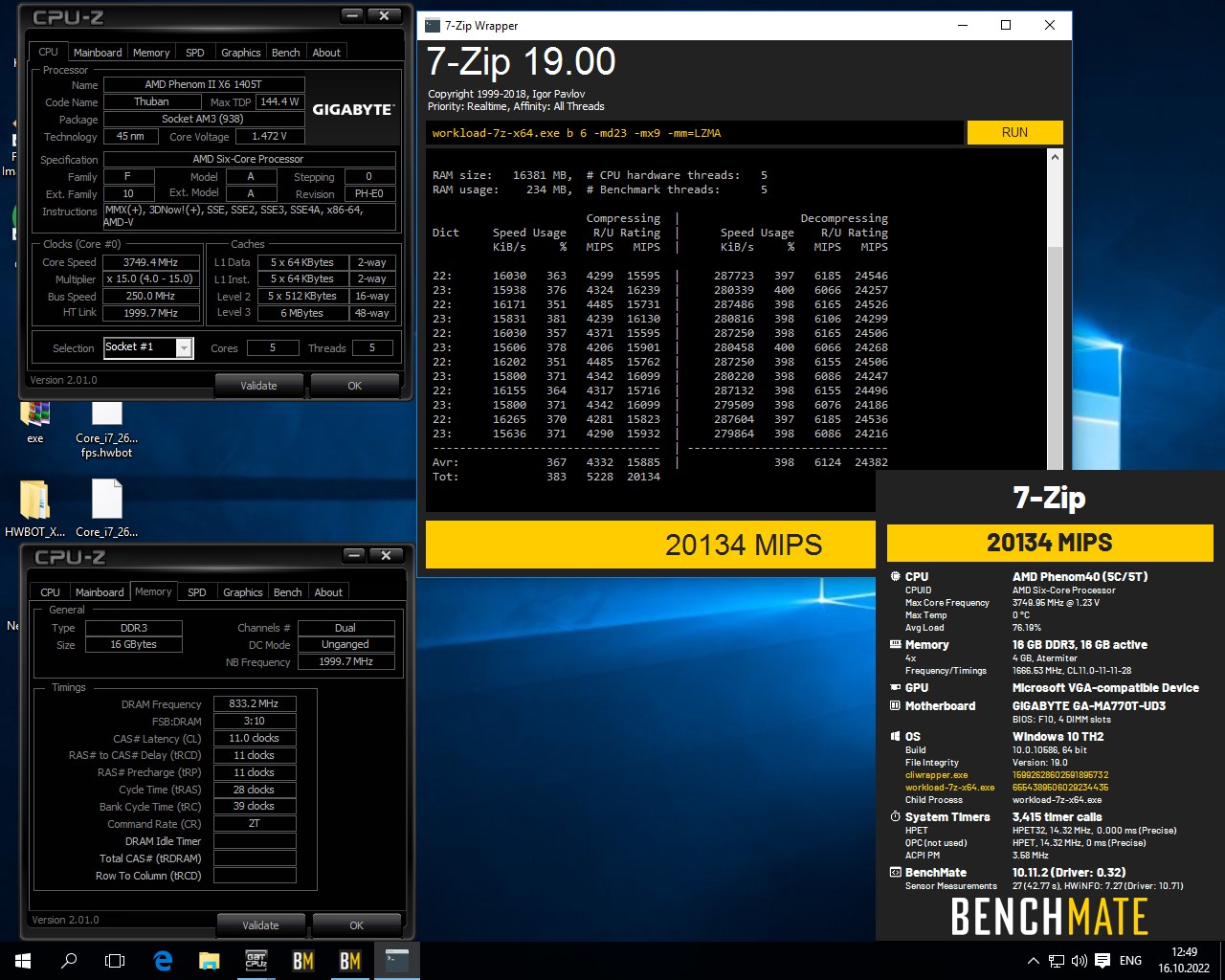Screen dimensions: 1225x980
Task: Minimize the bottom CPU-Z window
Action: point(354,556)
